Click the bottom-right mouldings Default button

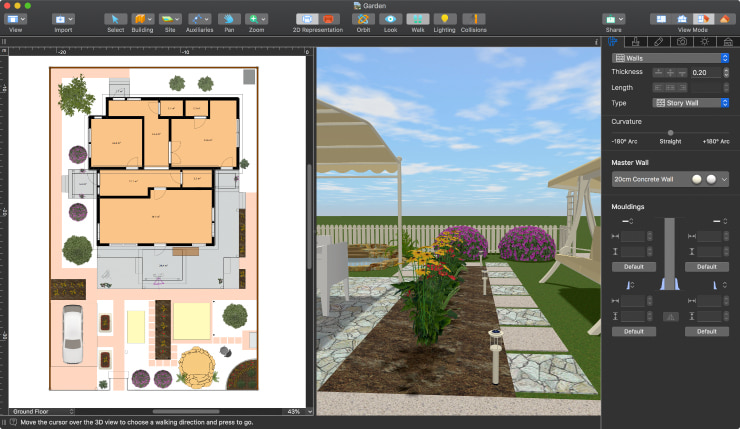pyautogui.click(x=706, y=331)
